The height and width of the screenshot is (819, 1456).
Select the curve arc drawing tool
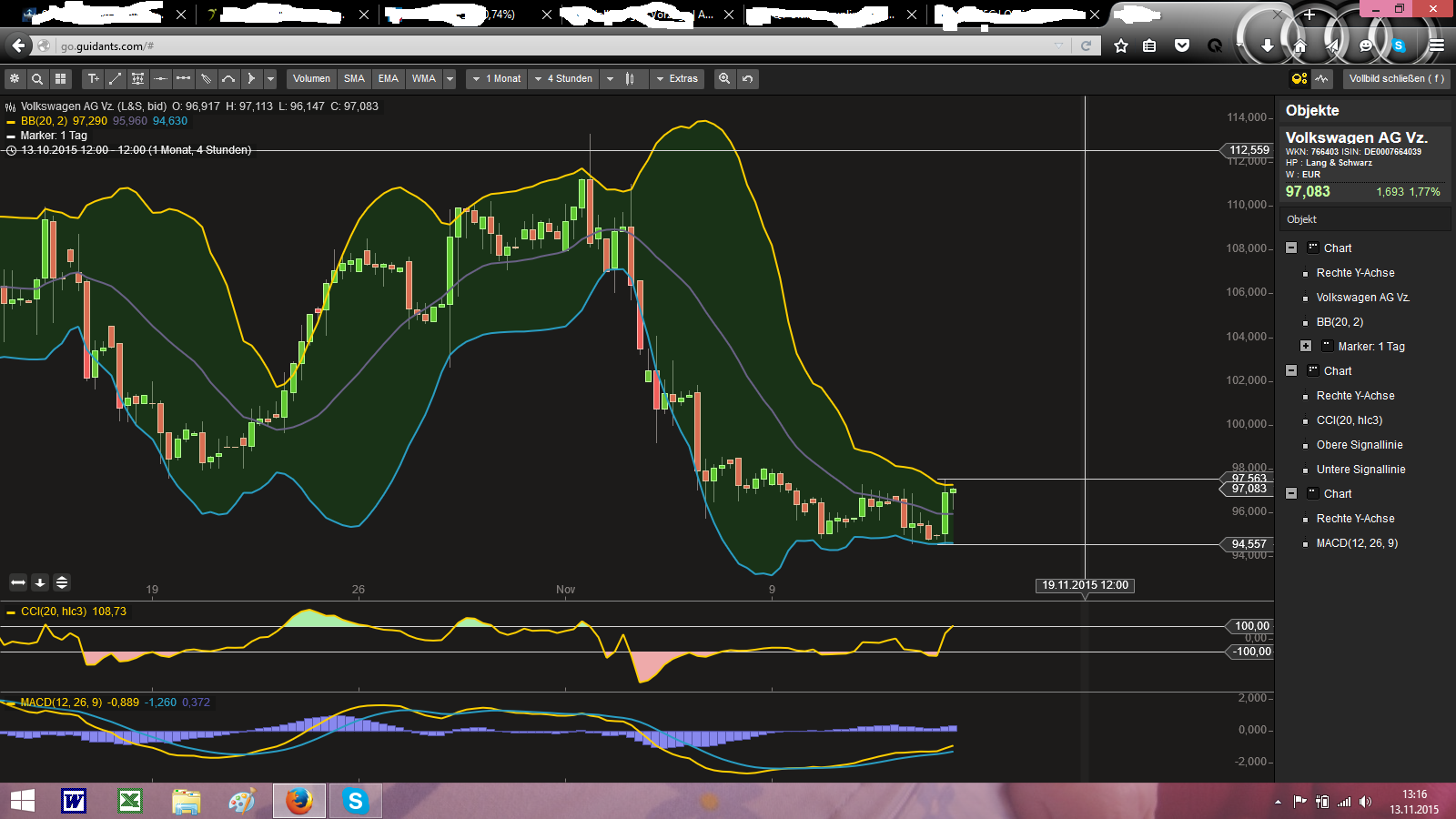tap(228, 79)
